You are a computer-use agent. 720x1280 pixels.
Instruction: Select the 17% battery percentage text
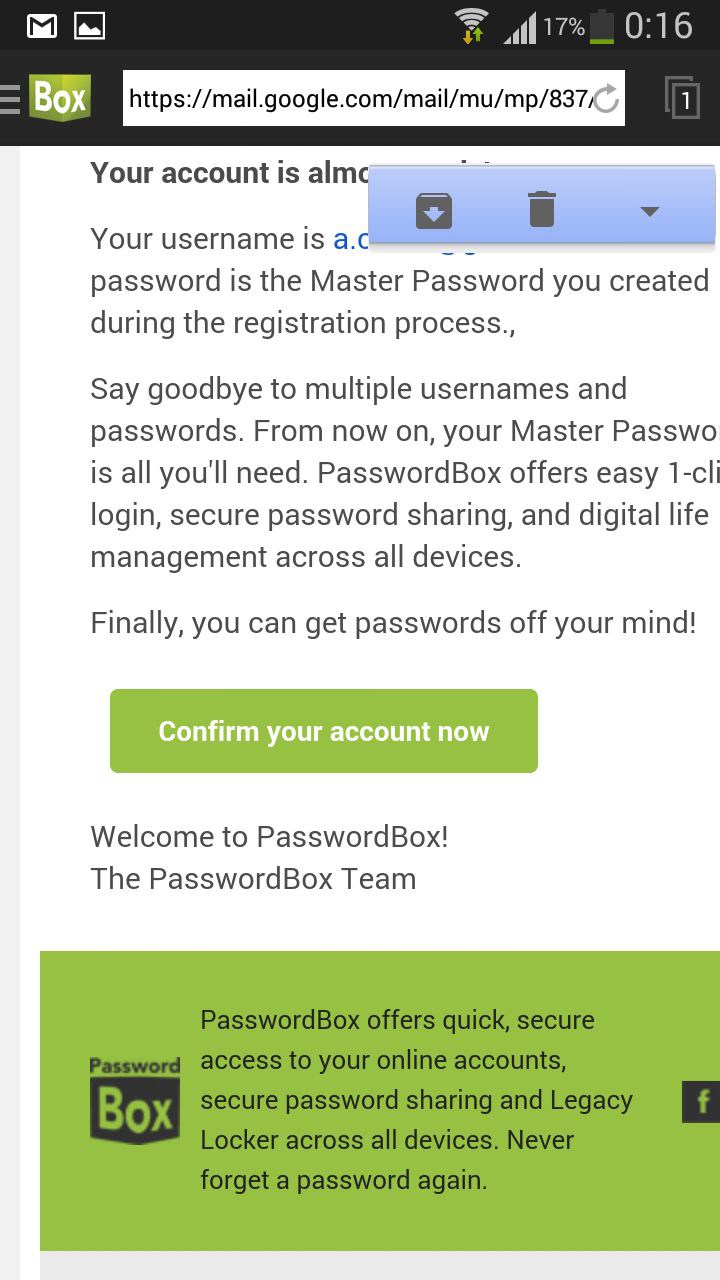tap(563, 27)
